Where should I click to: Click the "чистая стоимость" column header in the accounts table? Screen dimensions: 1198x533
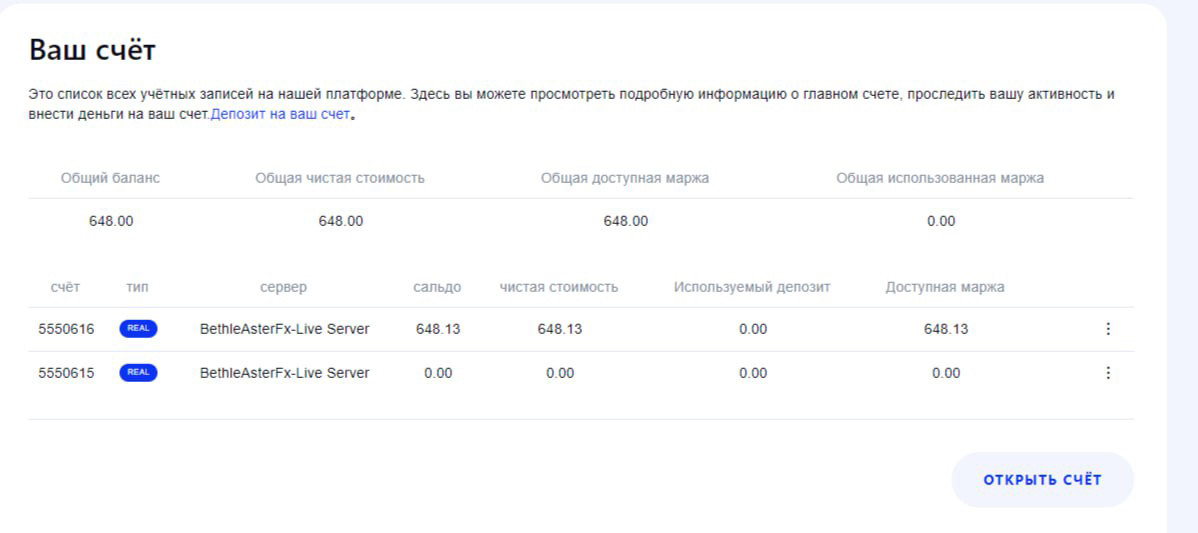(559, 287)
